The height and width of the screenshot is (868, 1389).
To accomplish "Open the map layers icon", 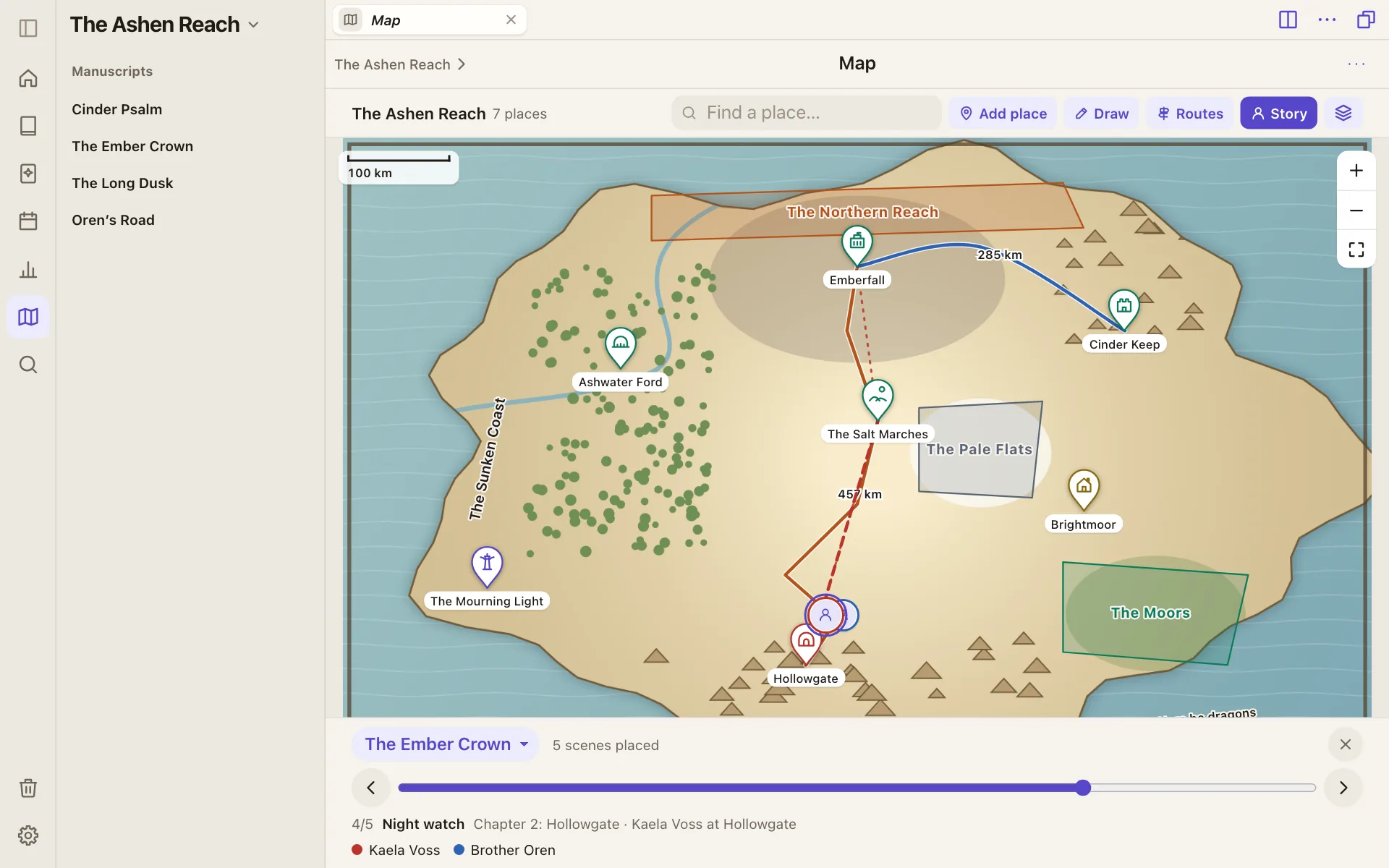I will click(1343, 114).
